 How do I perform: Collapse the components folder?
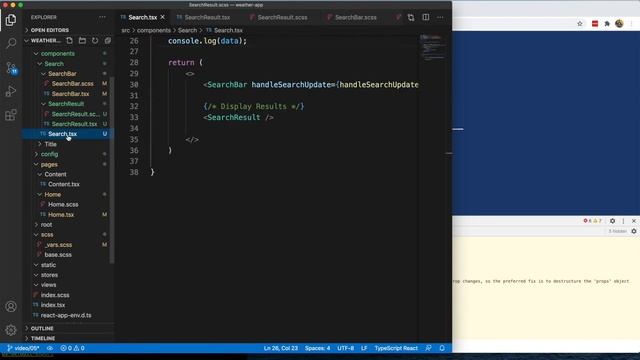click(58, 53)
